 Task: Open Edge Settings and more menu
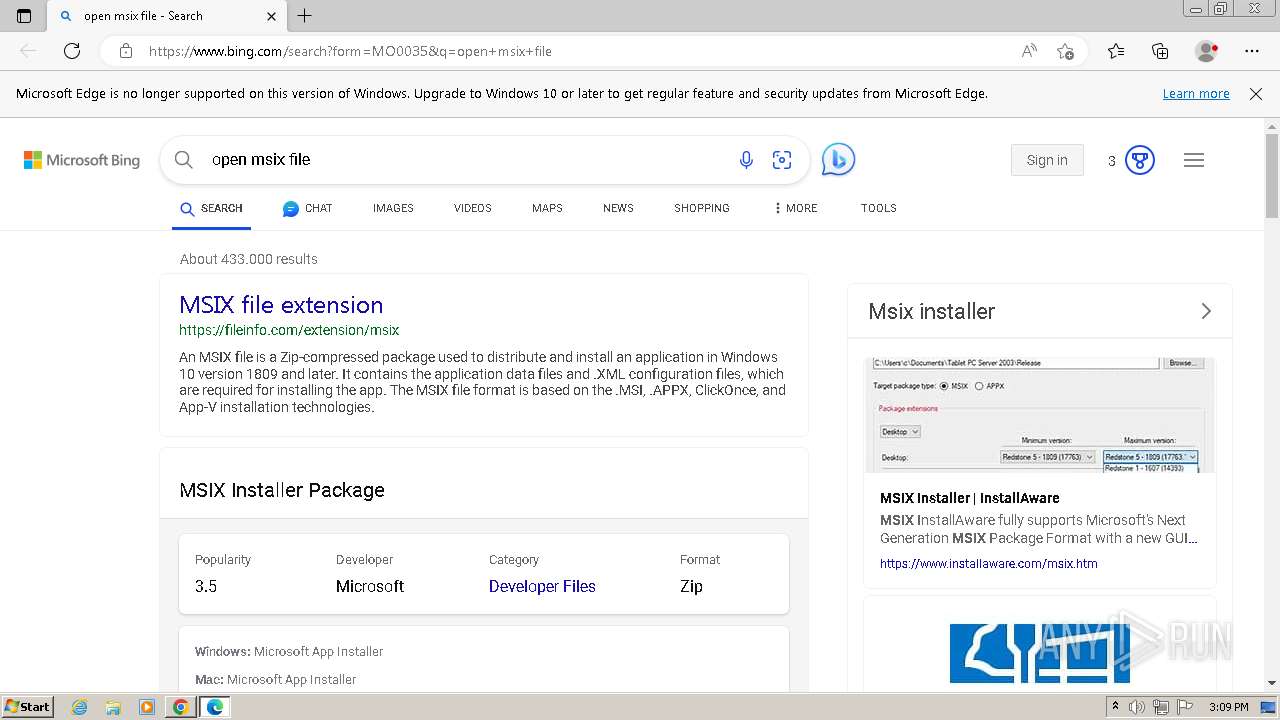(x=1252, y=51)
